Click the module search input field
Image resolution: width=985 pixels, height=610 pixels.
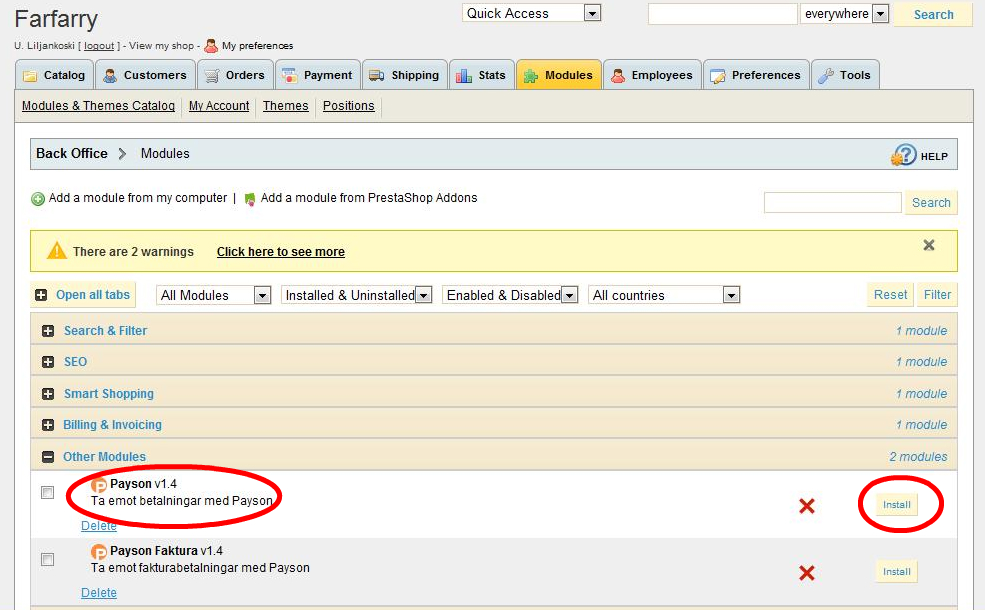pos(832,202)
